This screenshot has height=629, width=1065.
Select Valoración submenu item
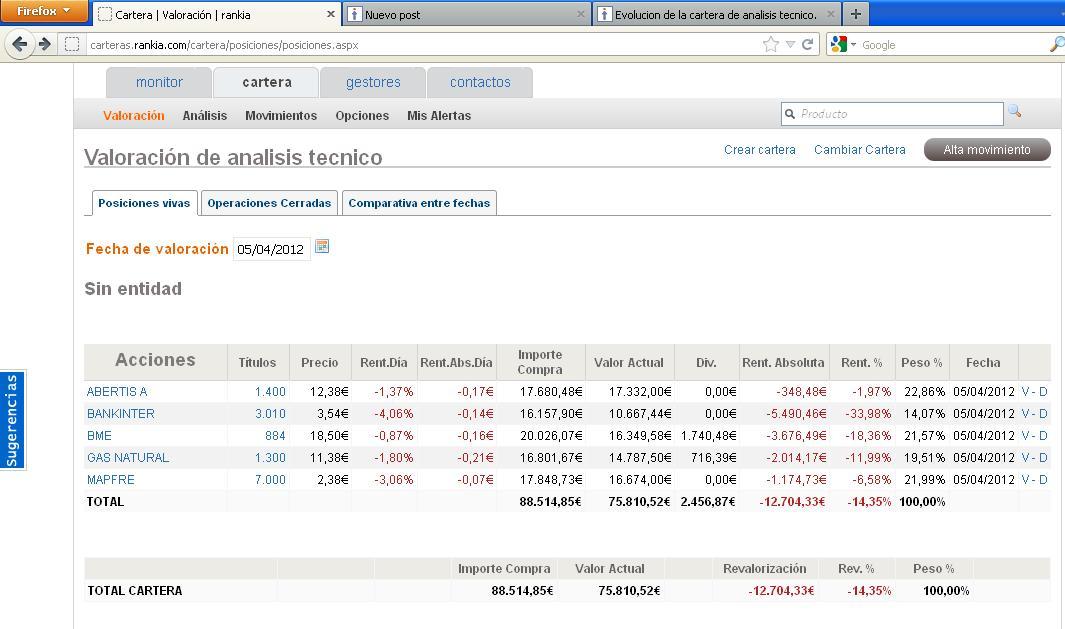(134, 115)
